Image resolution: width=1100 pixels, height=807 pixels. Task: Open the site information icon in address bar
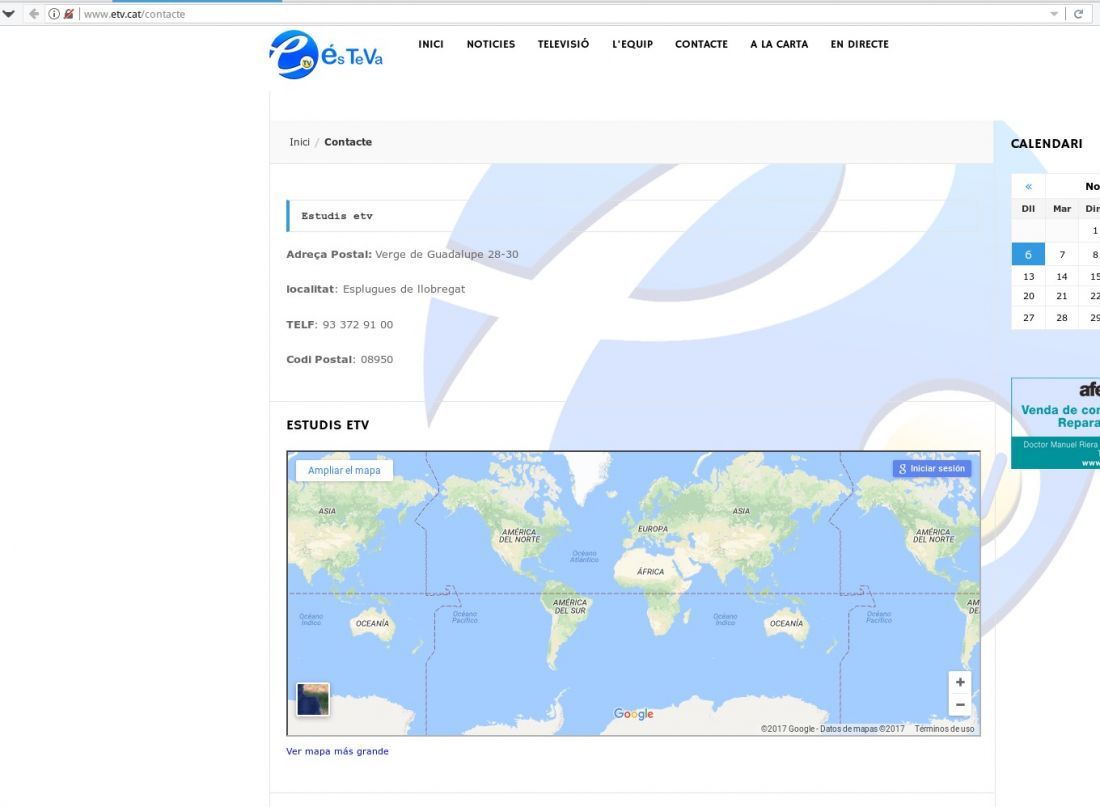(x=54, y=14)
